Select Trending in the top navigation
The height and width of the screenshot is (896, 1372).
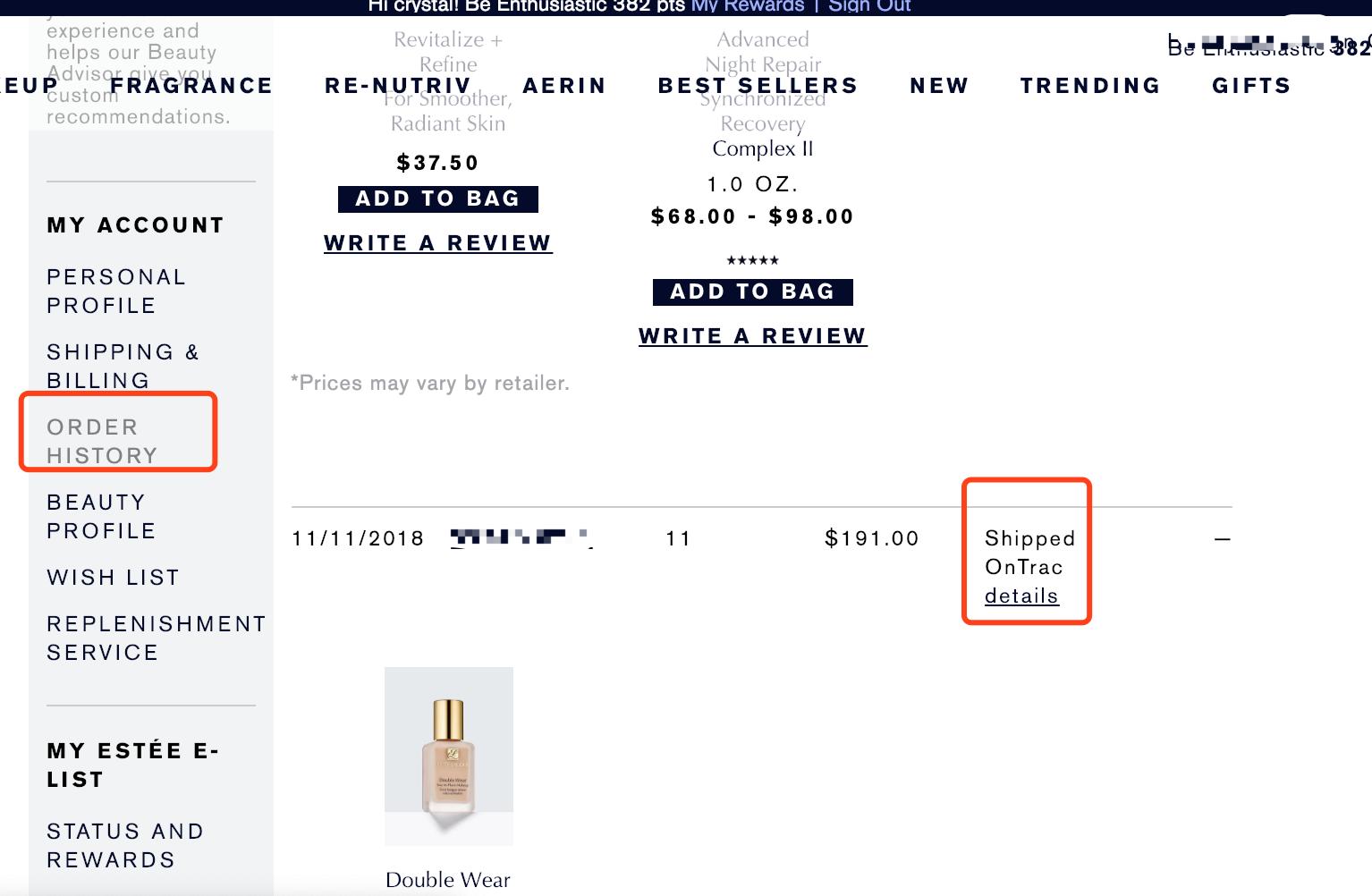(1090, 86)
